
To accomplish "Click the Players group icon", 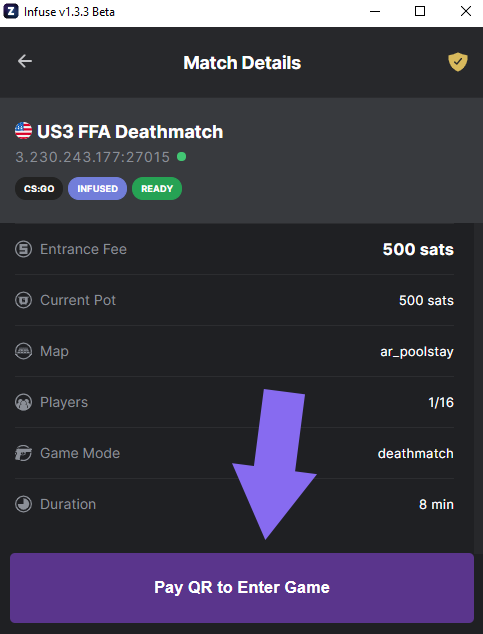I will pos(23,402).
